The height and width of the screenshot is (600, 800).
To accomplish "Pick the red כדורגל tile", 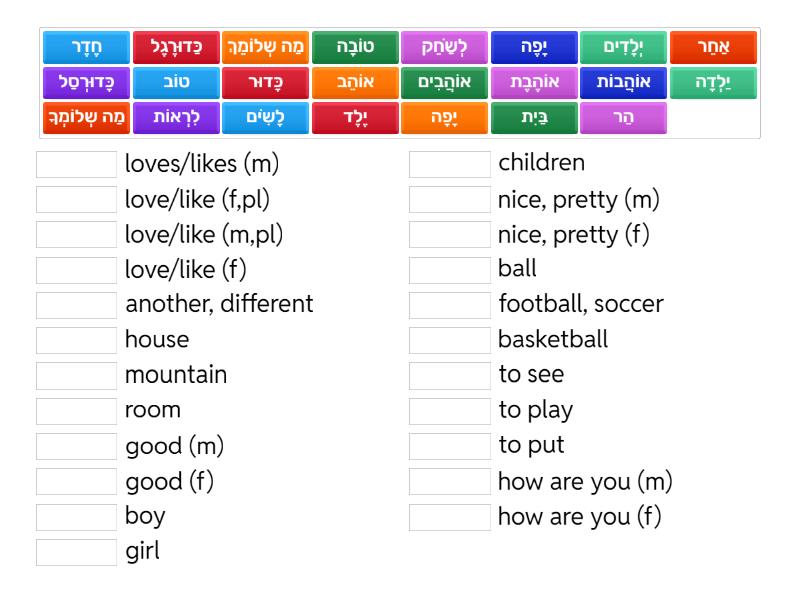I will coord(176,47).
